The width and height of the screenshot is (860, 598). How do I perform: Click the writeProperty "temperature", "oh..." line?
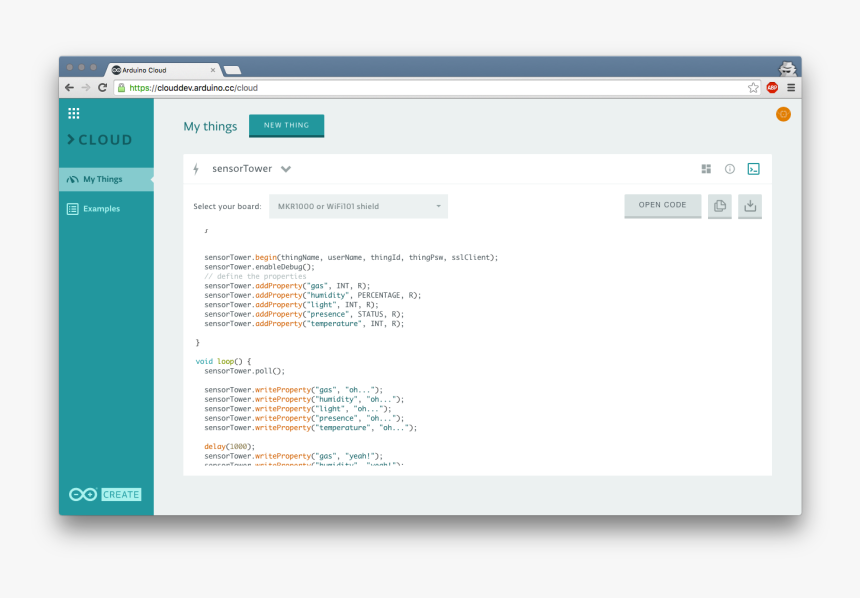[310, 428]
